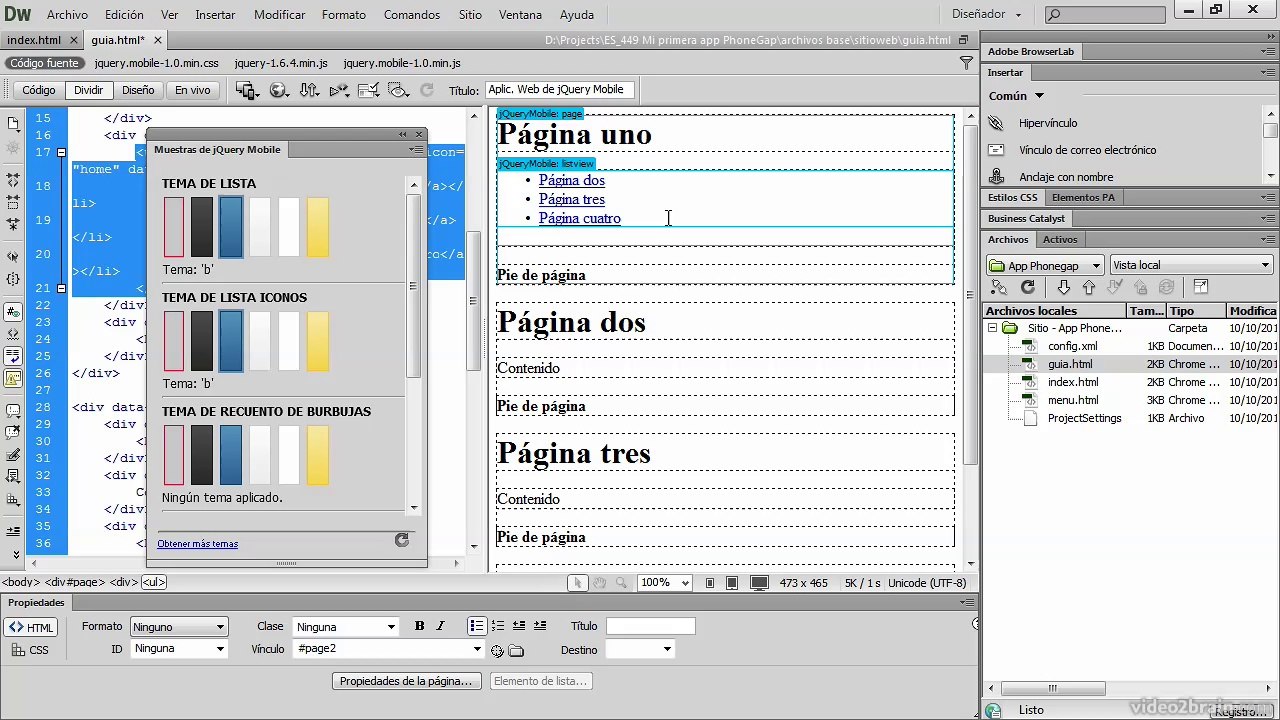Open the Insertar menu
Viewport: 1280px width, 720px height.
coord(215,15)
